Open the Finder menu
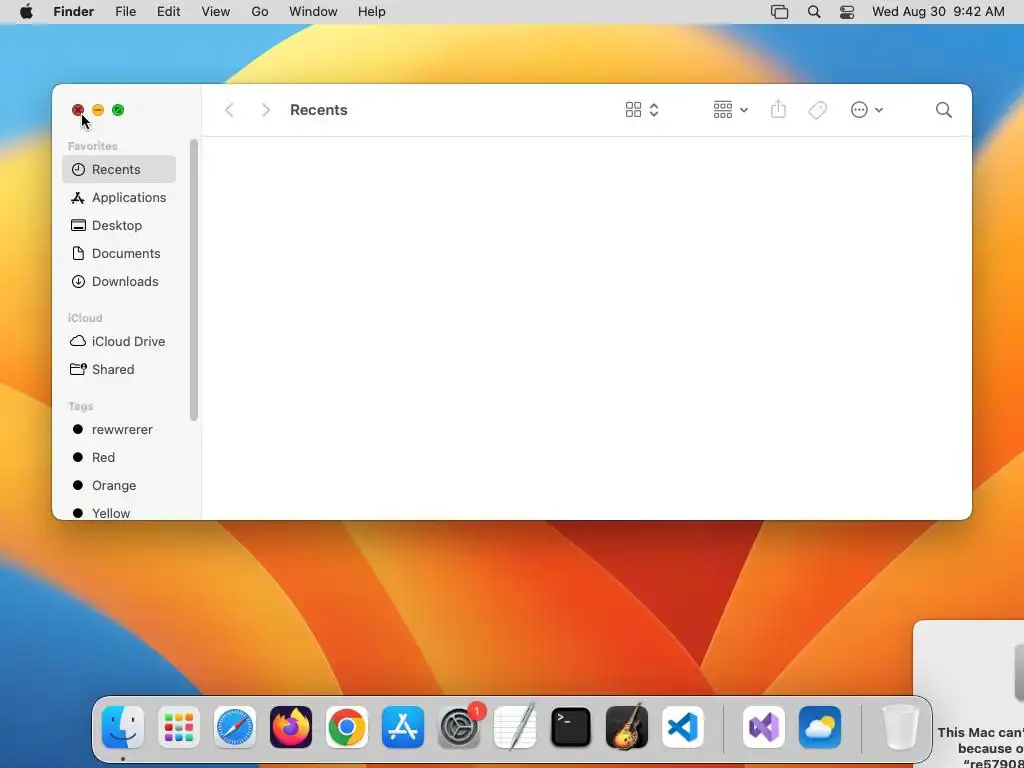This screenshot has height=768, width=1024. (x=74, y=12)
